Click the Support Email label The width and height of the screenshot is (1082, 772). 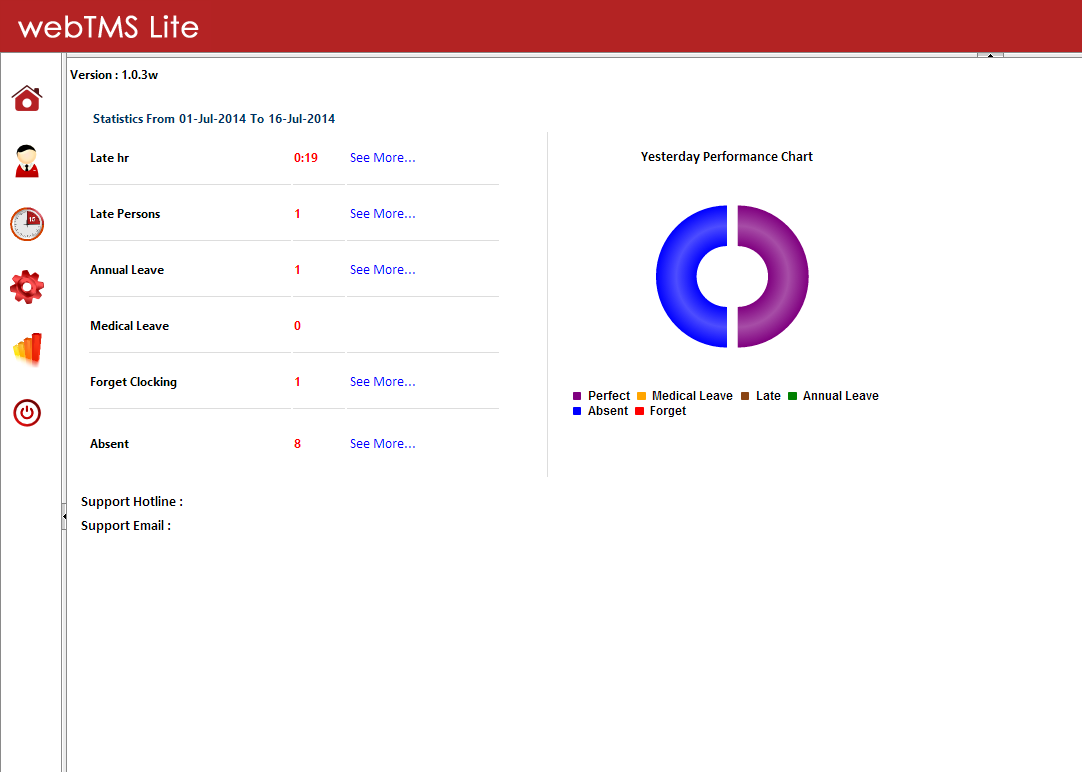coord(126,526)
